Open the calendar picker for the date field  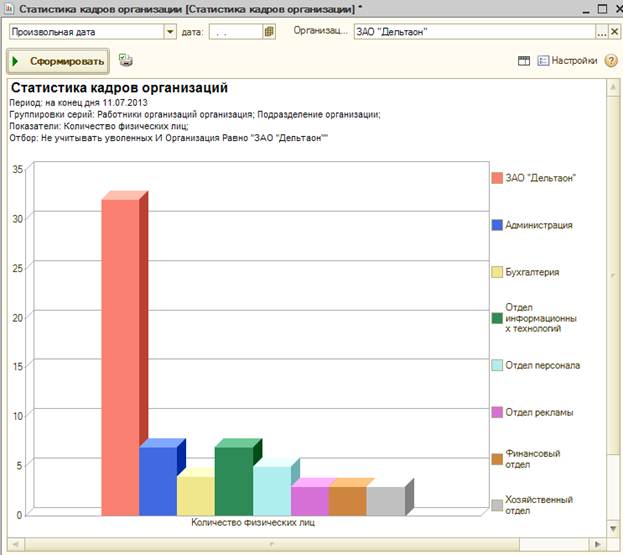(x=269, y=32)
